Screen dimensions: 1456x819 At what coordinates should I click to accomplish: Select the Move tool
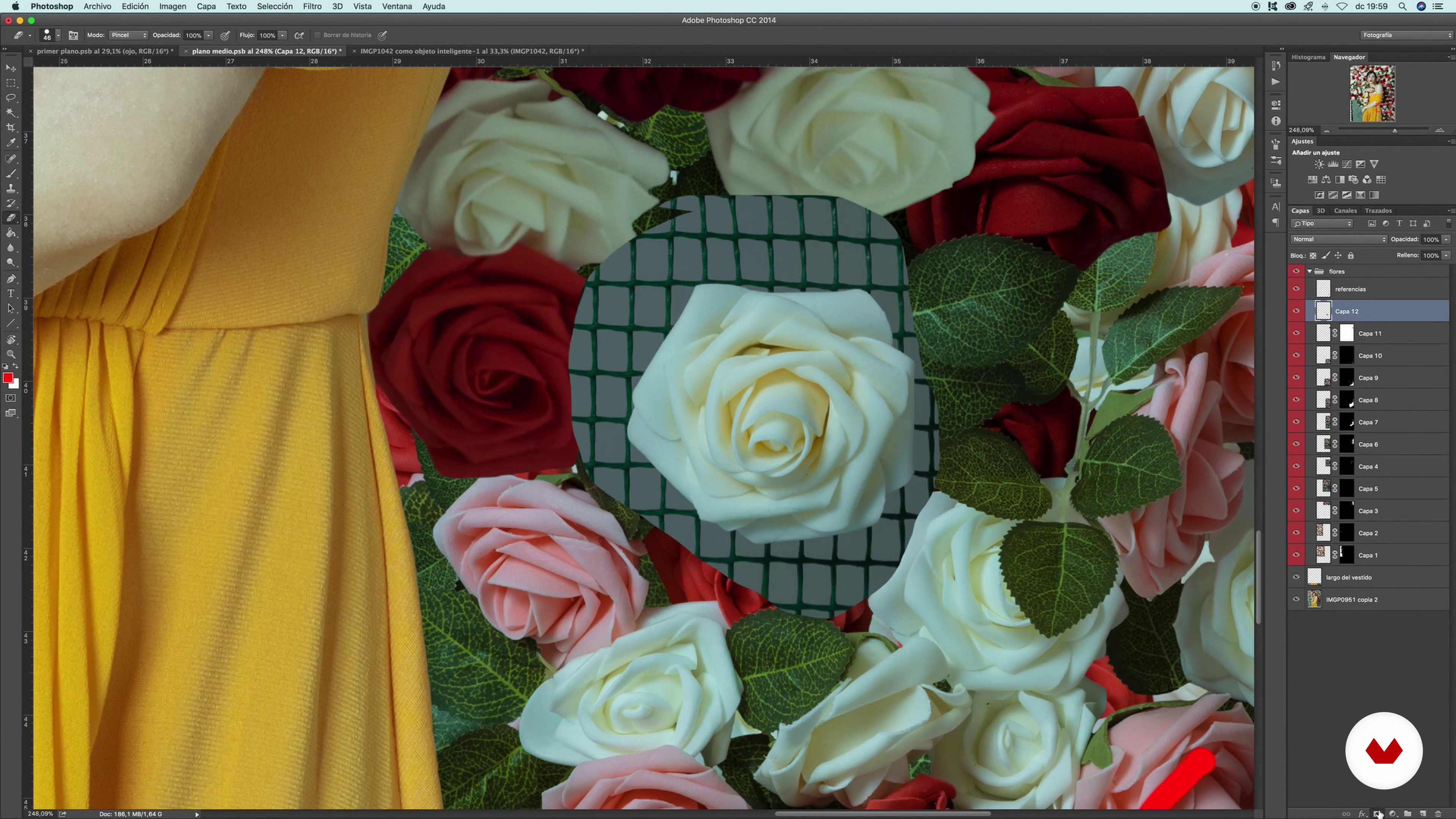pos(11,68)
